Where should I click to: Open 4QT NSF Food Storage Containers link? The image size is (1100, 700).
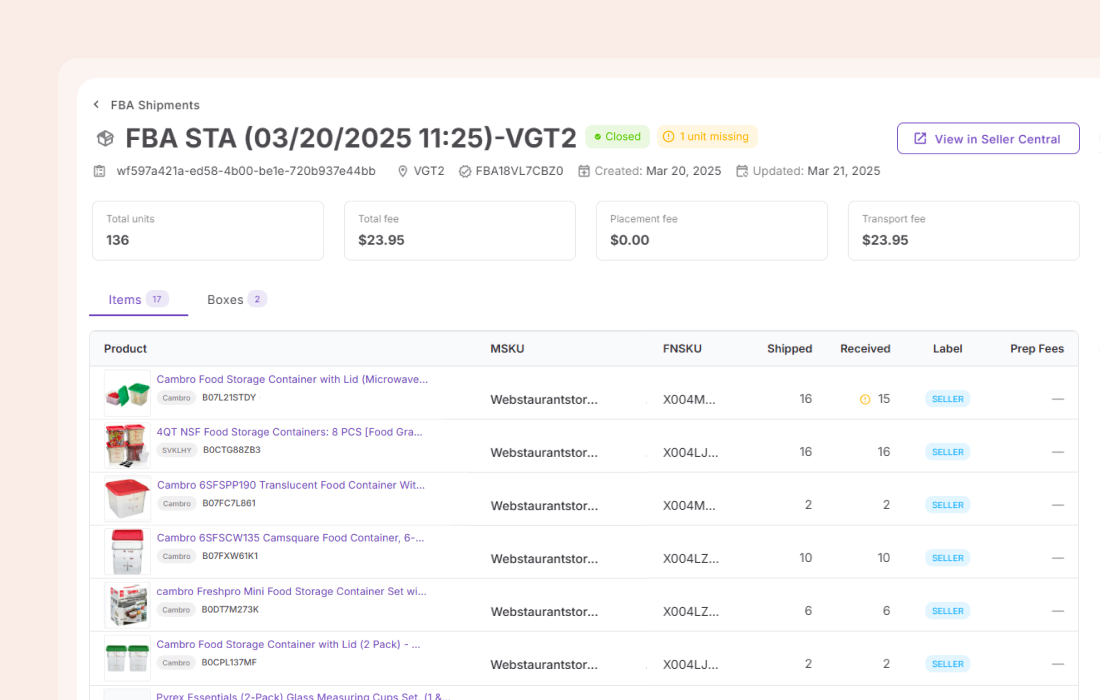click(x=289, y=432)
